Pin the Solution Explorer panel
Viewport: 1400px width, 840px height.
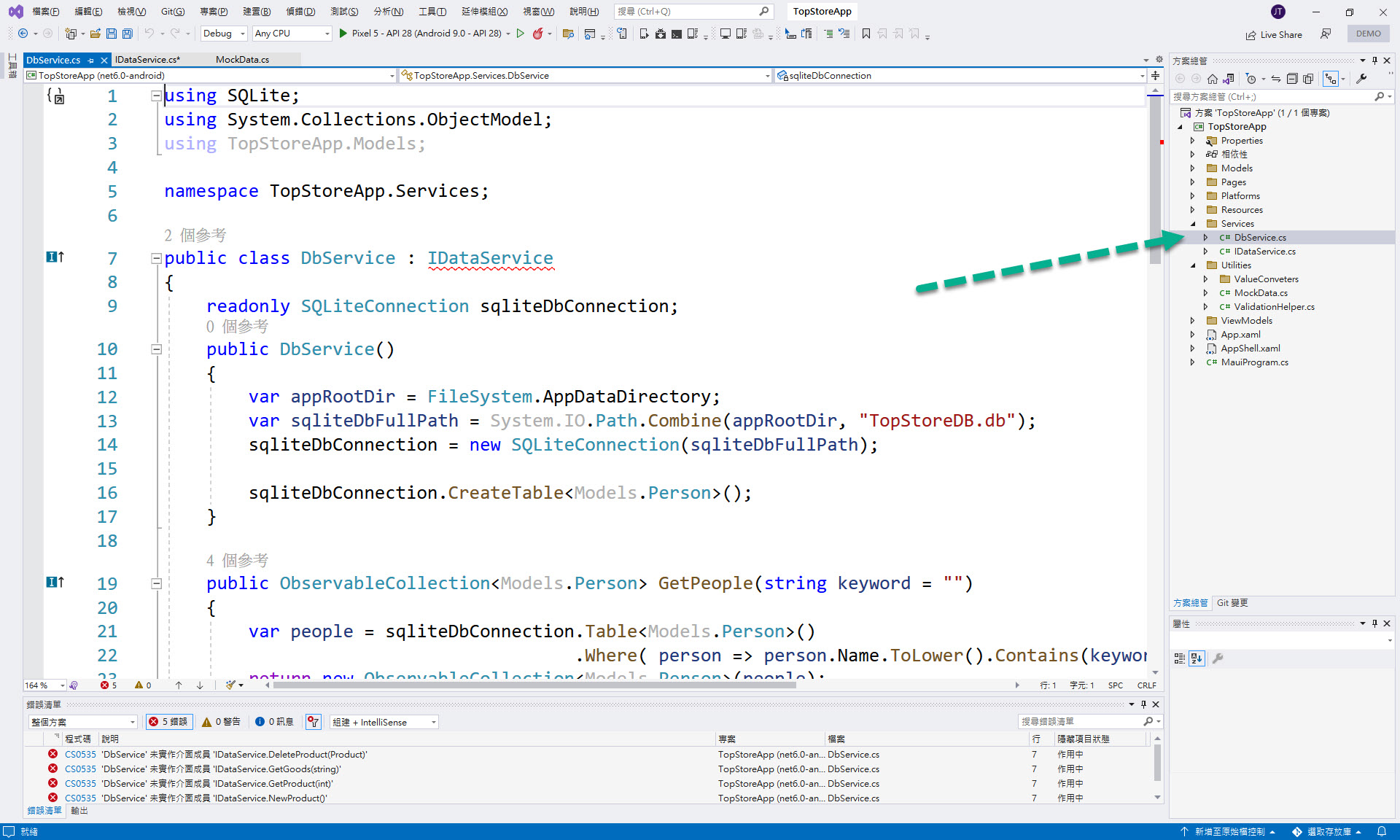(1375, 61)
